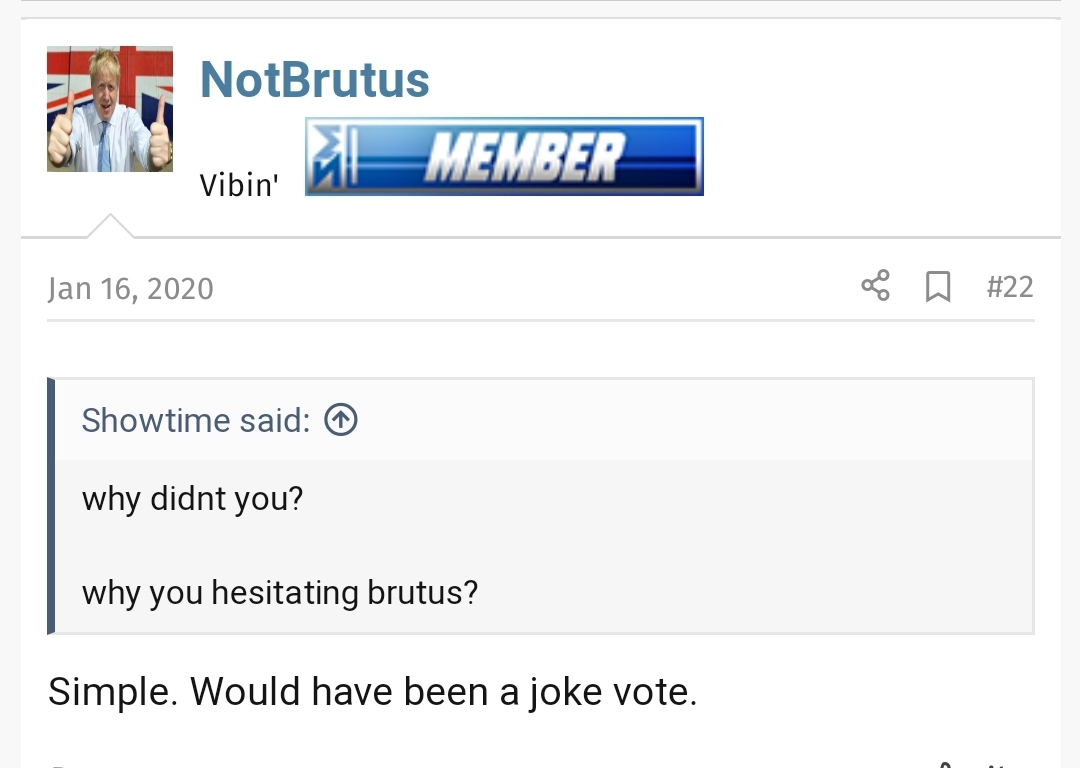This screenshot has height=768, width=1080.
Task: Click NotBrutus's Boris Johnson avatar
Action: pos(109,108)
